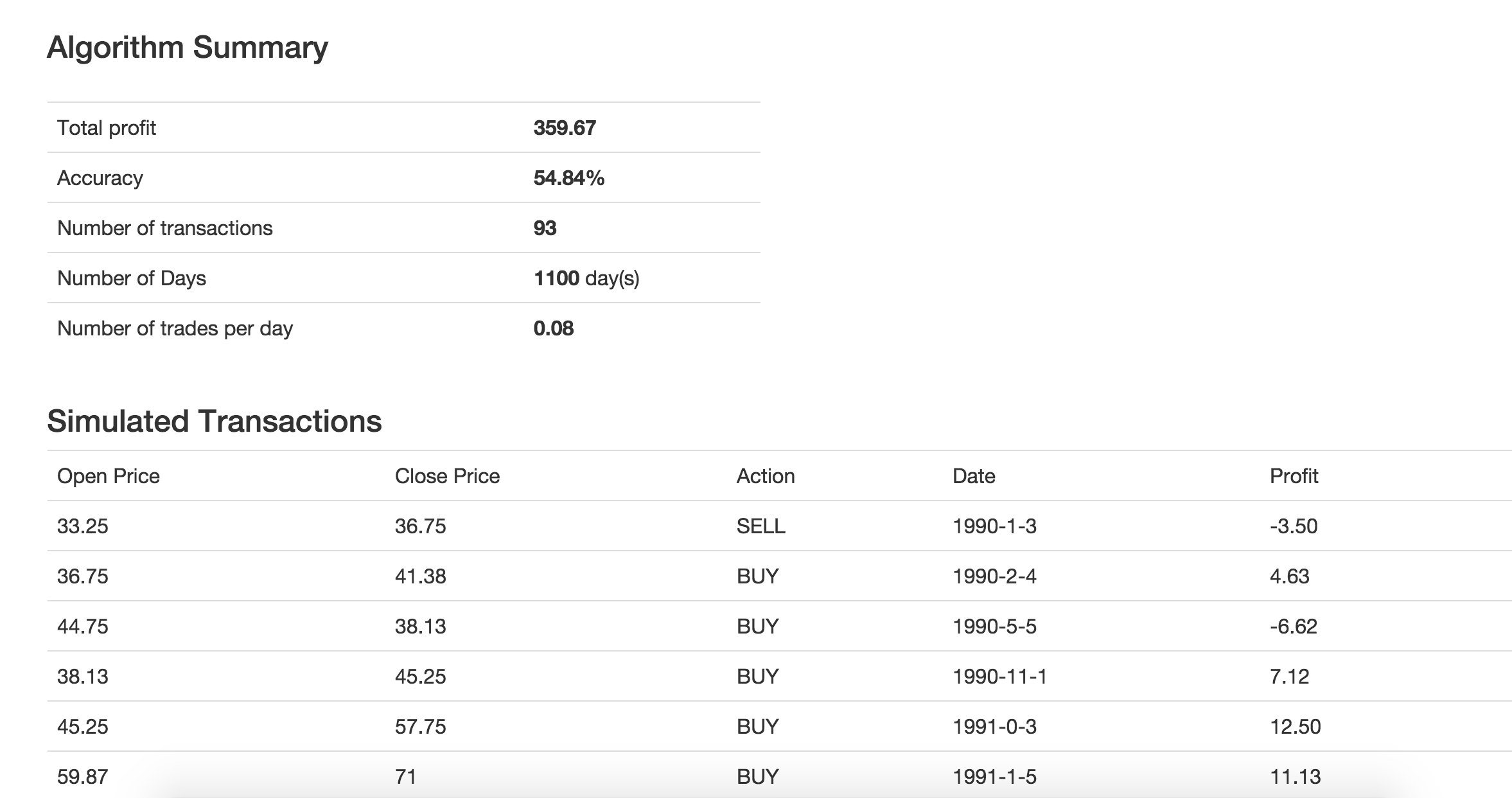Select the 1100 day(s) value

[x=586, y=278]
